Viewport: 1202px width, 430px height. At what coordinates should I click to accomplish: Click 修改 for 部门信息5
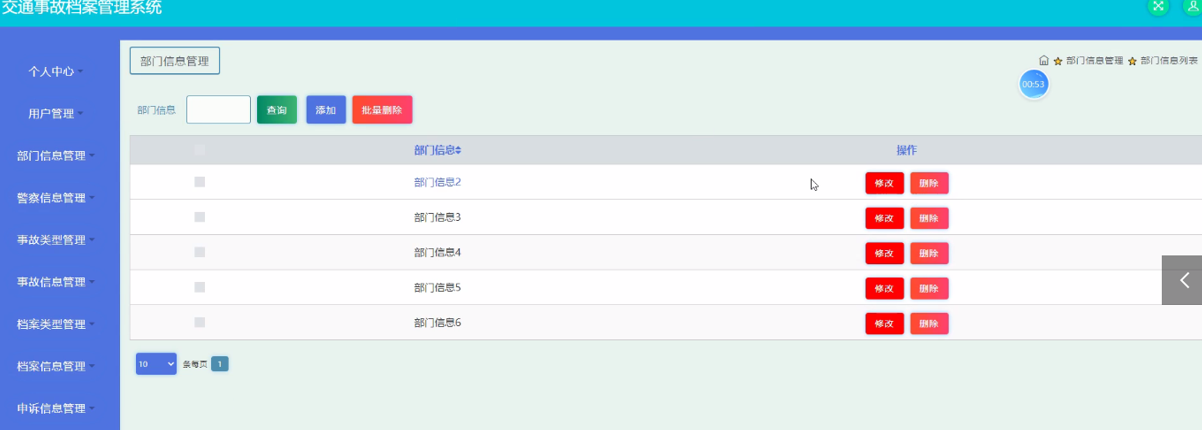tap(885, 288)
